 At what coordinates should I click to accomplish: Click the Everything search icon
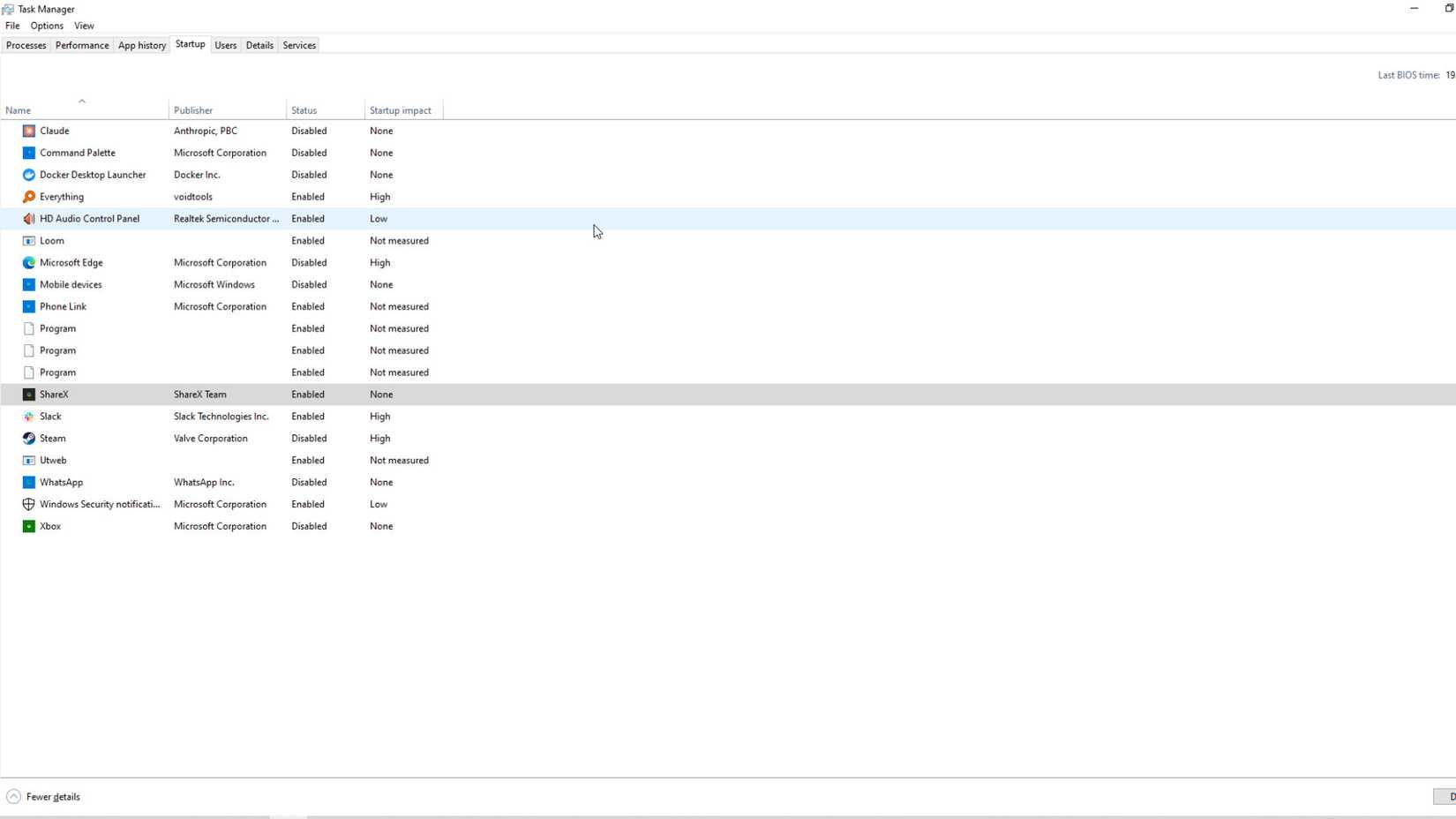point(29,197)
